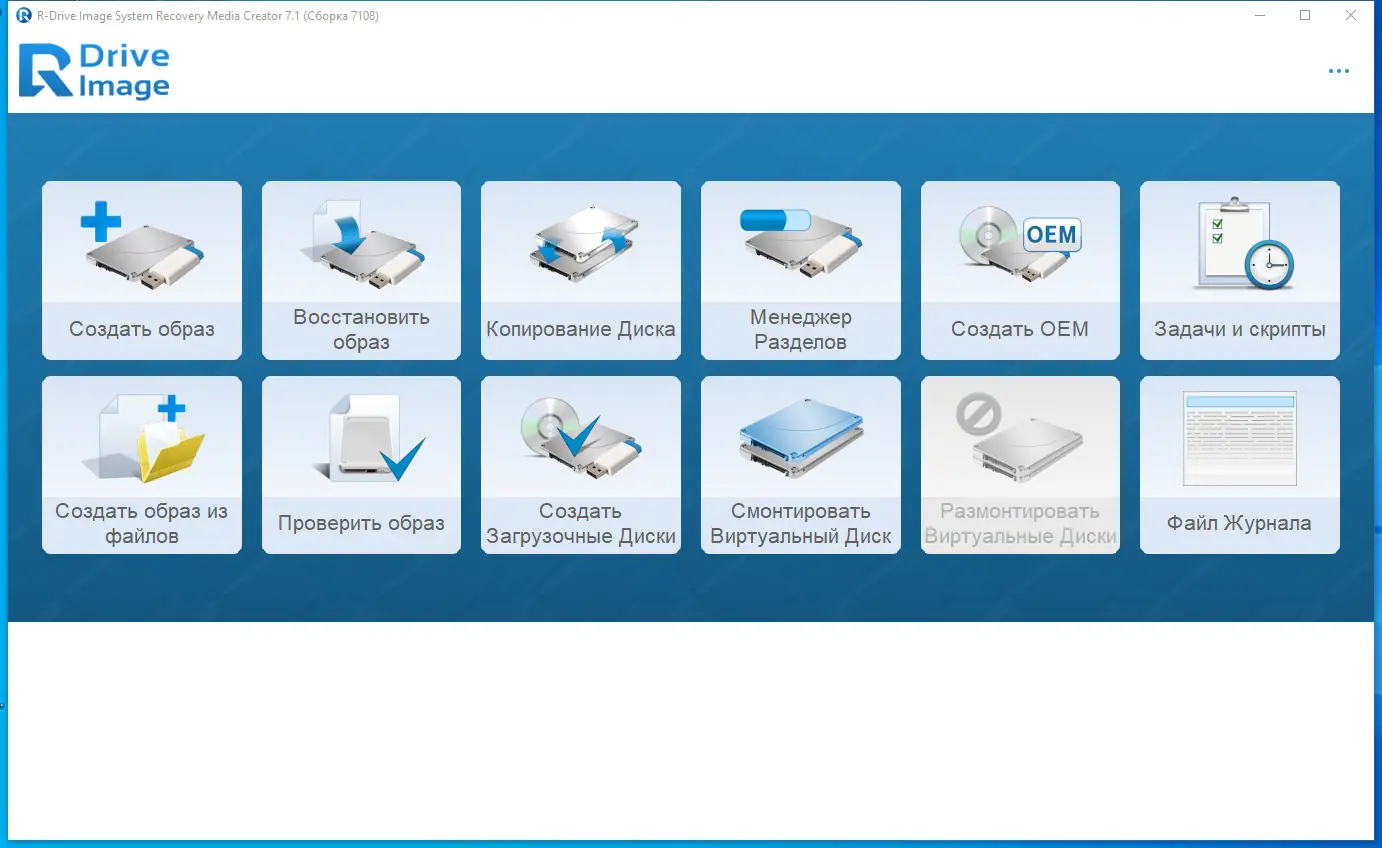This screenshot has height=848, width=1382.
Task: Open Менеджер Разделов partition manager
Action: point(801,270)
